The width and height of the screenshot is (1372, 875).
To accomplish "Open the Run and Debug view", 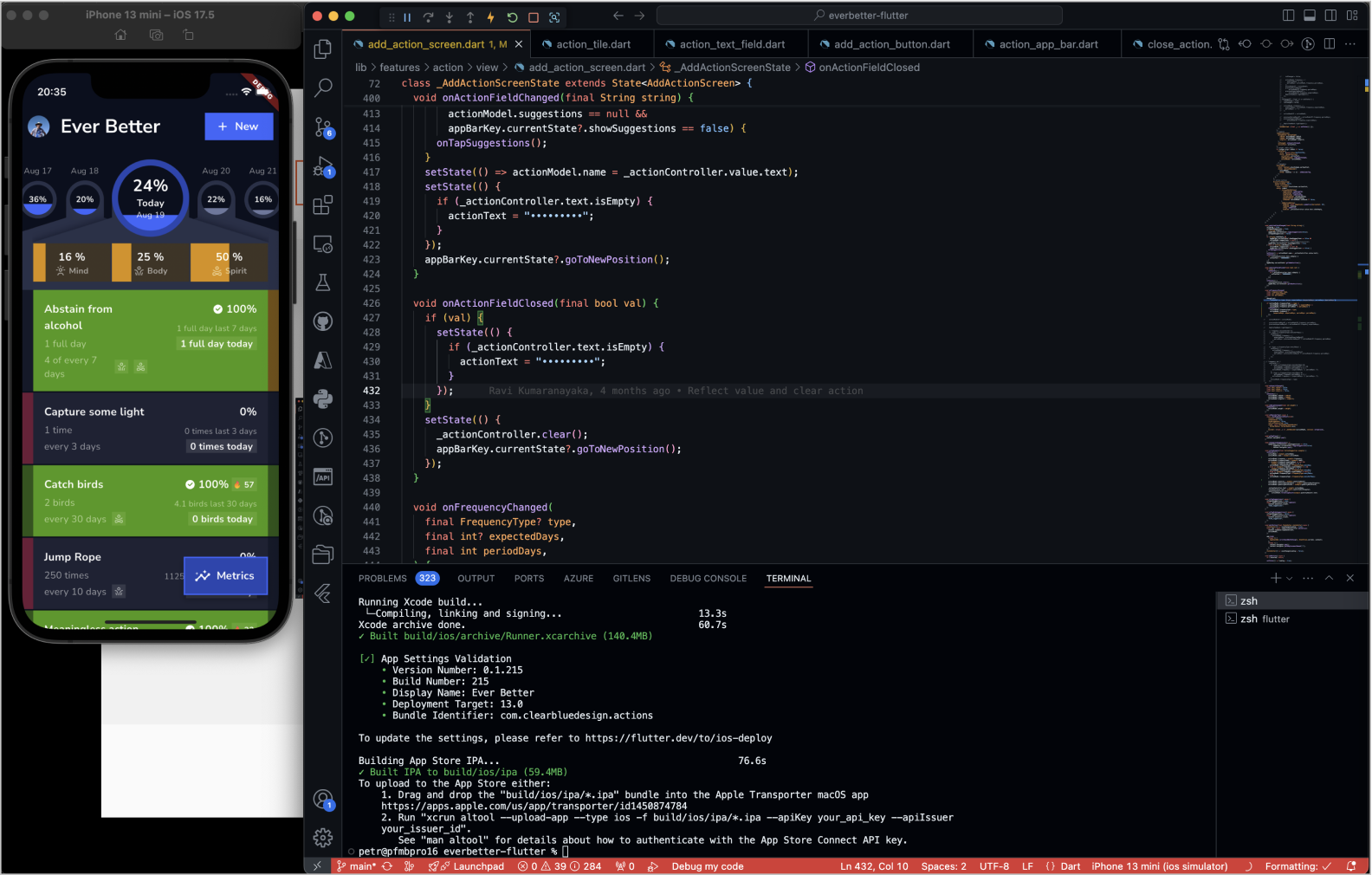I will pos(323,166).
